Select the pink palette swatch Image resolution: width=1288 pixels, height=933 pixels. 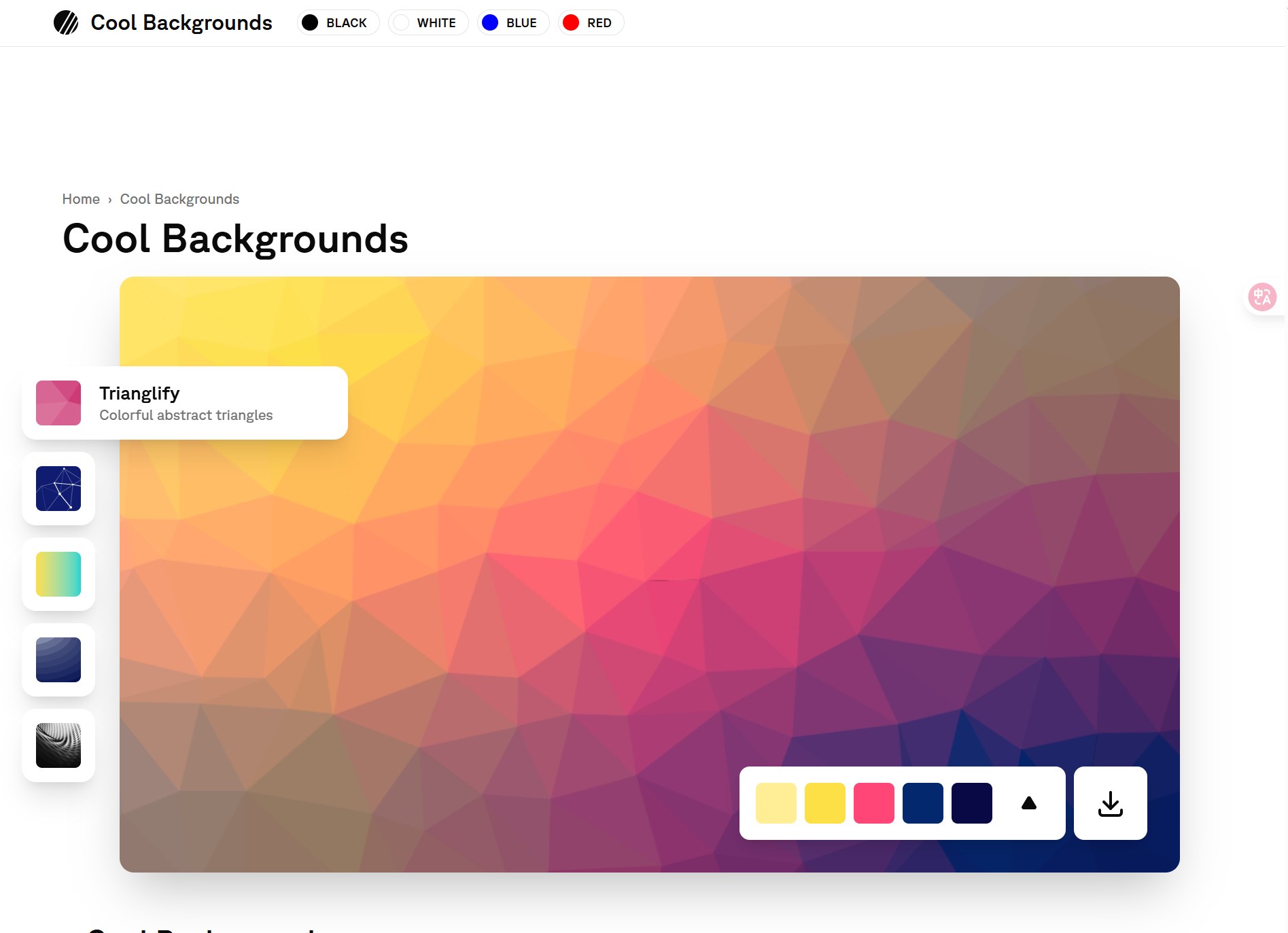click(x=874, y=803)
